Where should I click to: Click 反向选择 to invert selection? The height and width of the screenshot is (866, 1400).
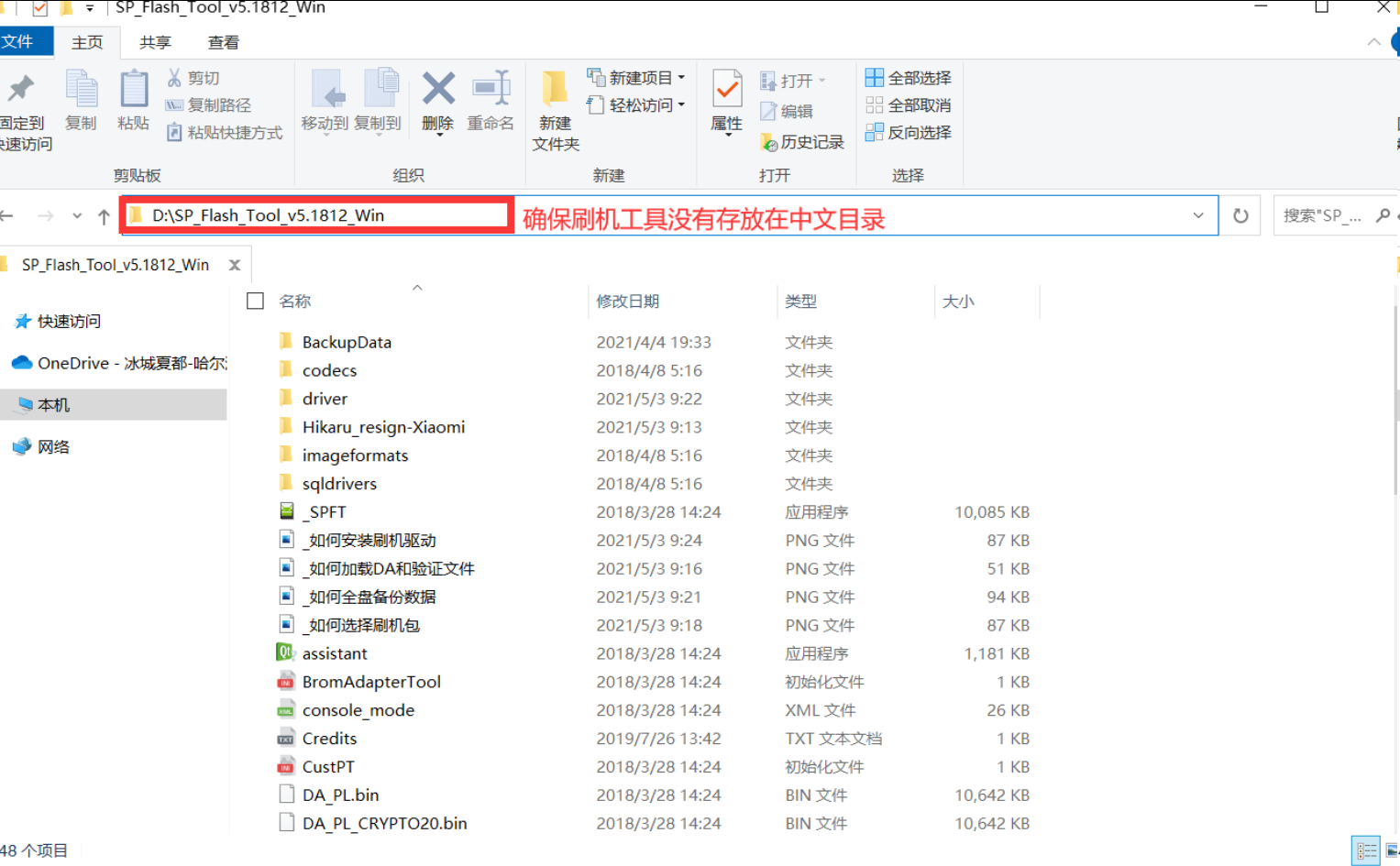(x=908, y=132)
